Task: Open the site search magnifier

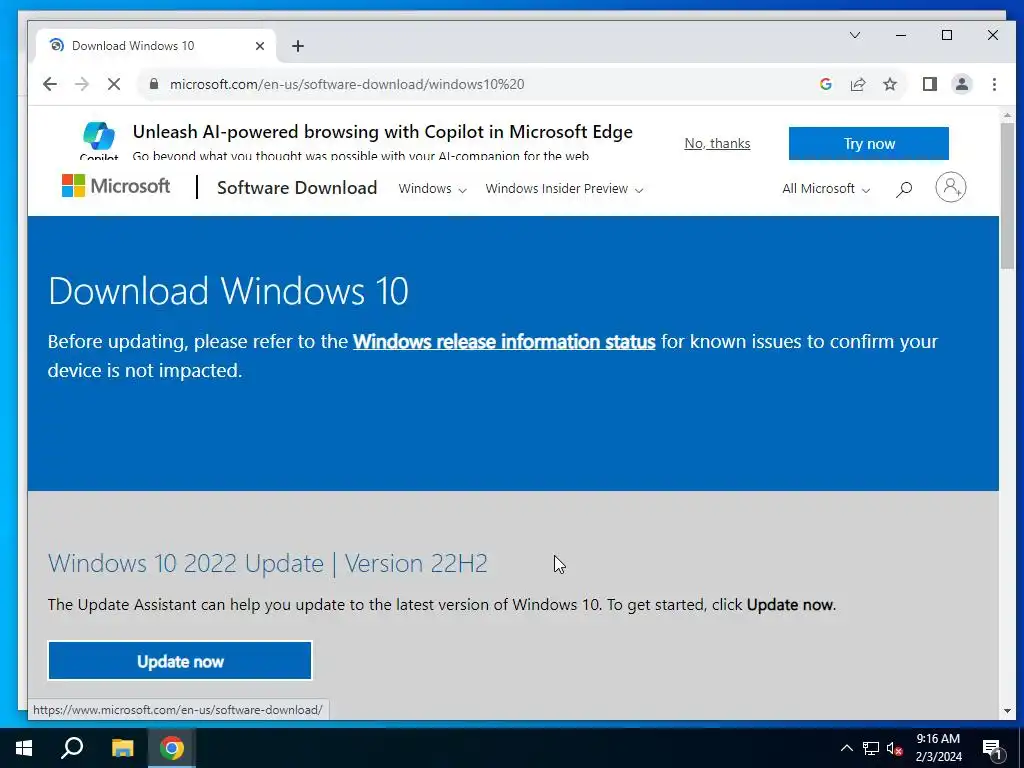Action: click(x=904, y=189)
